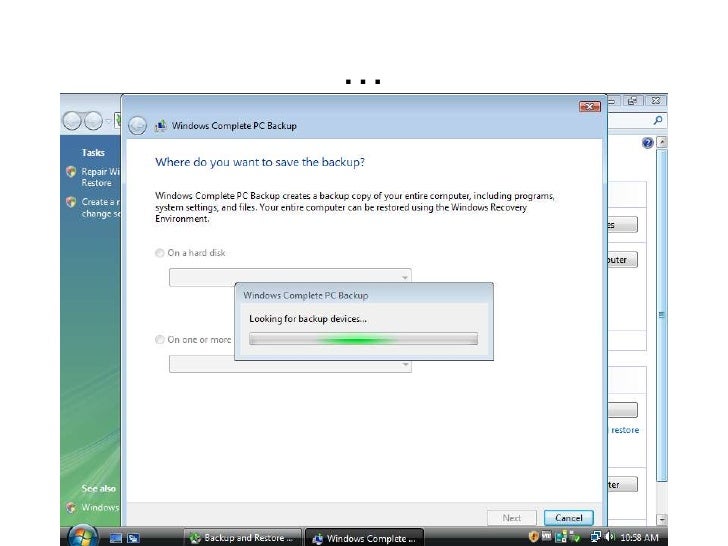Click Switch Between Windows quick launch icon
The image size is (728, 546).
tap(134, 538)
